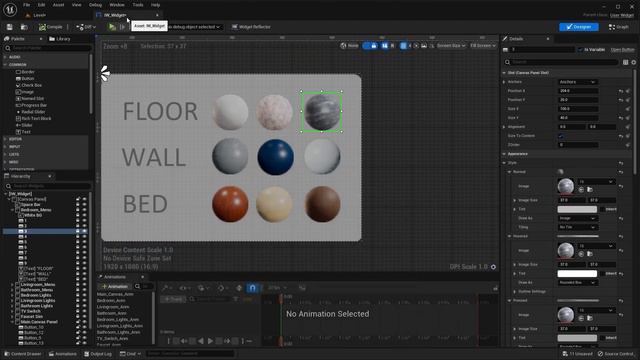Select the Main Canvas Panel hierarchy item
Image resolution: width=640 pixels, height=360 pixels.
pyautogui.click(x=39, y=322)
